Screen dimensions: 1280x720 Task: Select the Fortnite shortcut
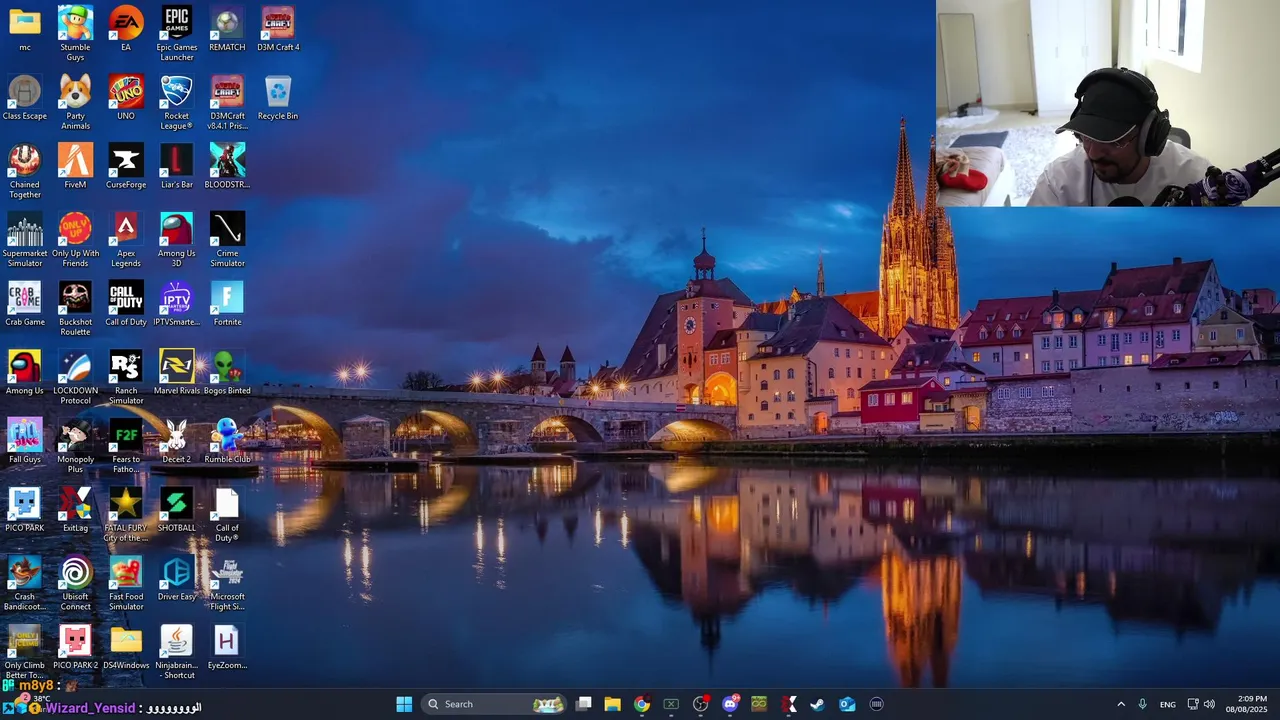(x=227, y=303)
